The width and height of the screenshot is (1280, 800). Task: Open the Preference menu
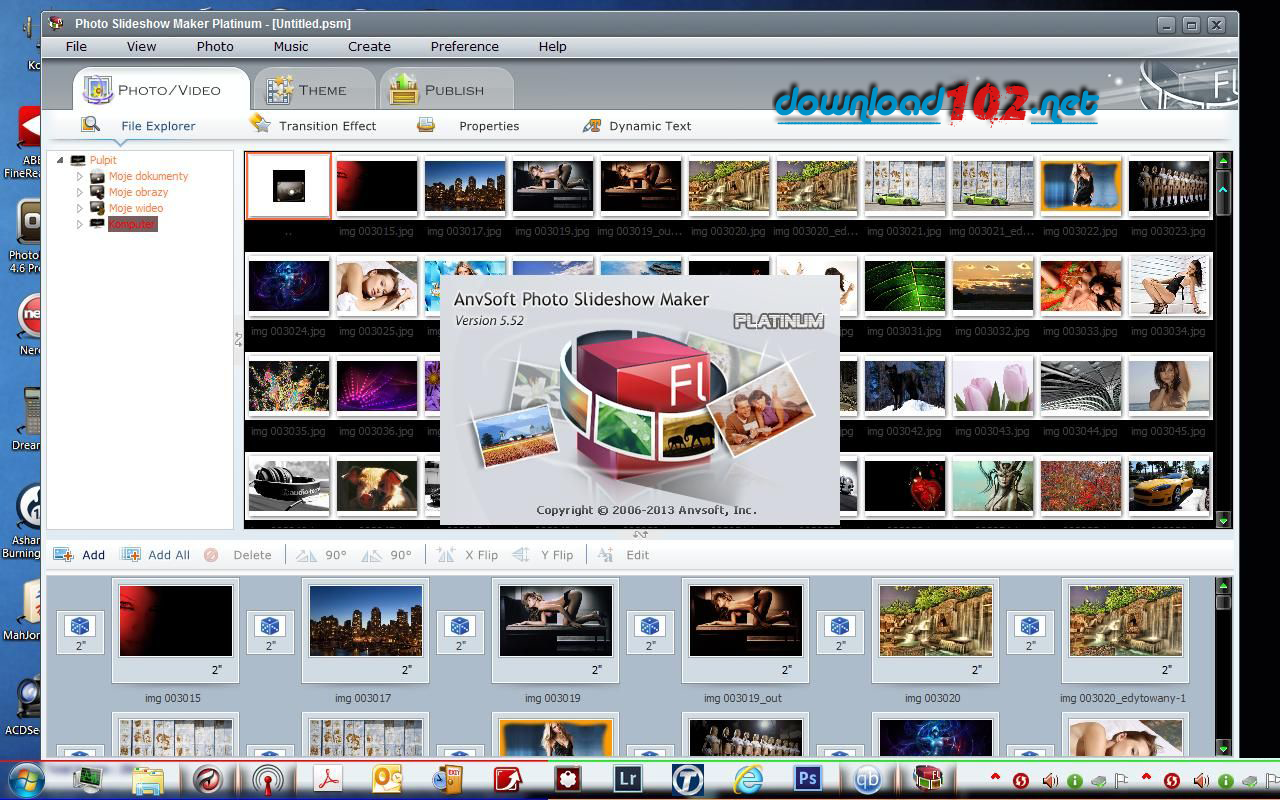point(465,46)
